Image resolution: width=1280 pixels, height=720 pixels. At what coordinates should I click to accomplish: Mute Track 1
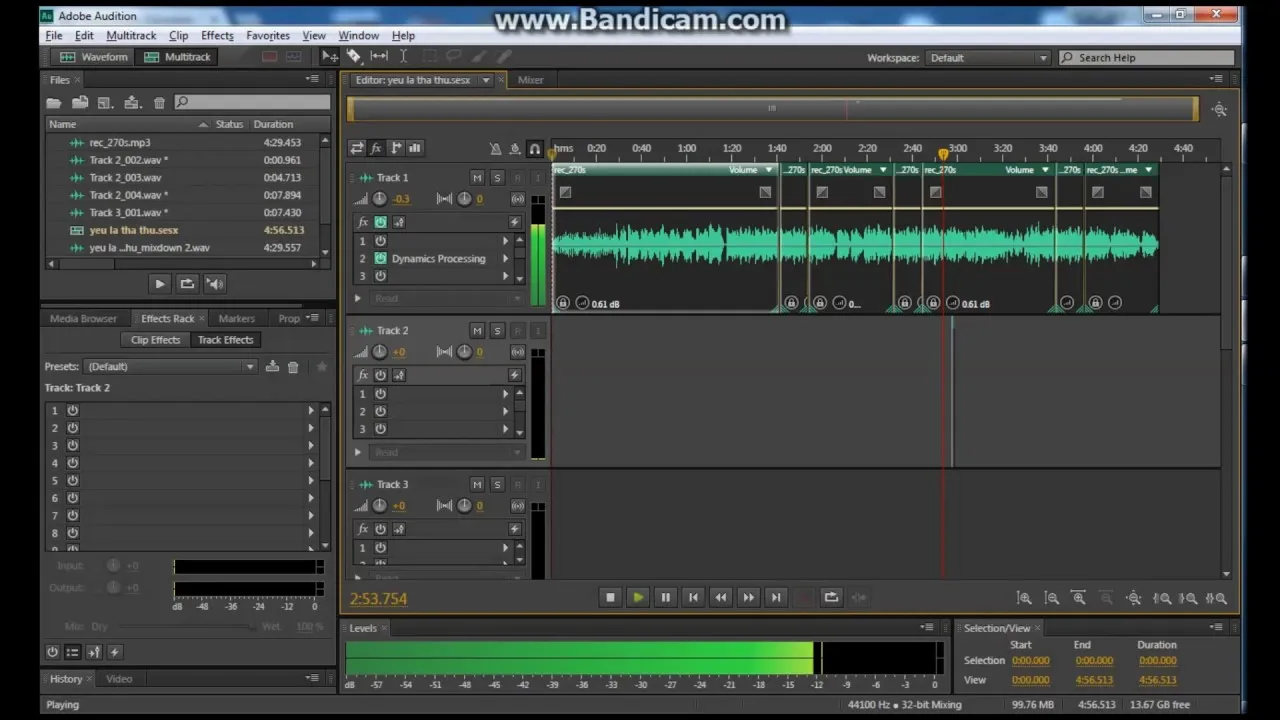477,178
